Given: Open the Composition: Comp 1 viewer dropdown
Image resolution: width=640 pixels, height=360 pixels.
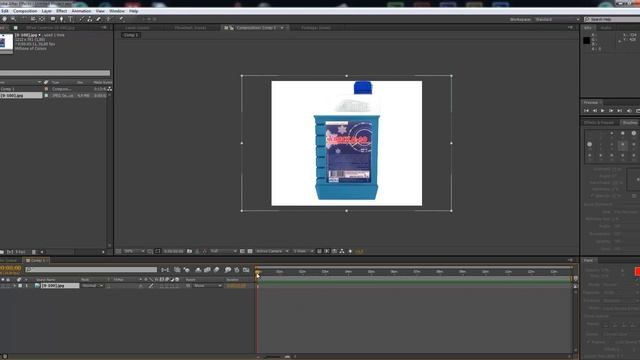Looking at the screenshot, I should pos(282,28).
